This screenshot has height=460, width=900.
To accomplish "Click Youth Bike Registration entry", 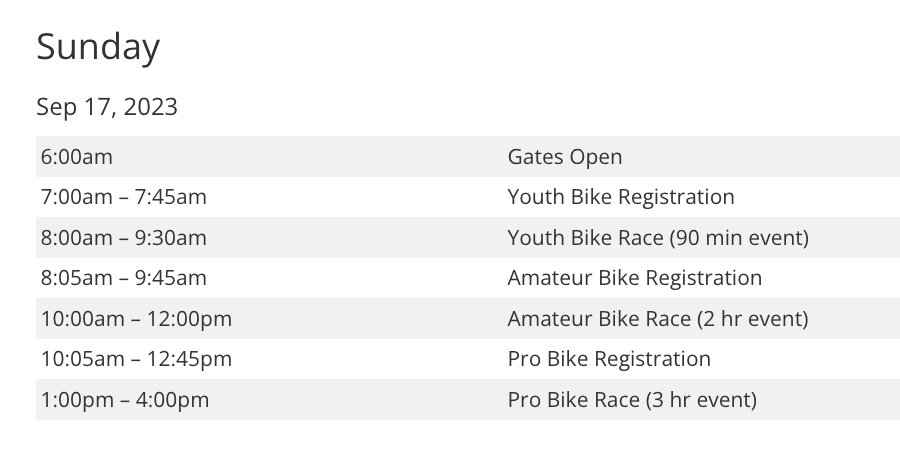I will tap(620, 197).
